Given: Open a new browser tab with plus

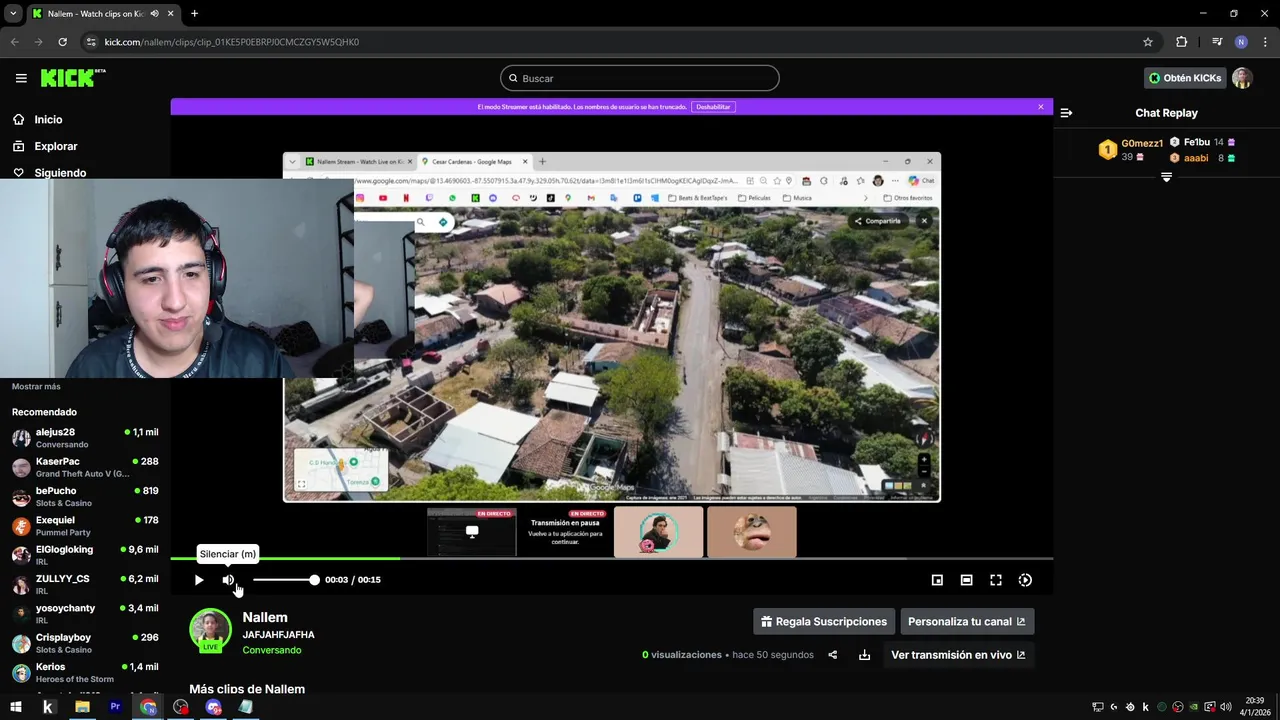Looking at the screenshot, I should click(x=194, y=14).
